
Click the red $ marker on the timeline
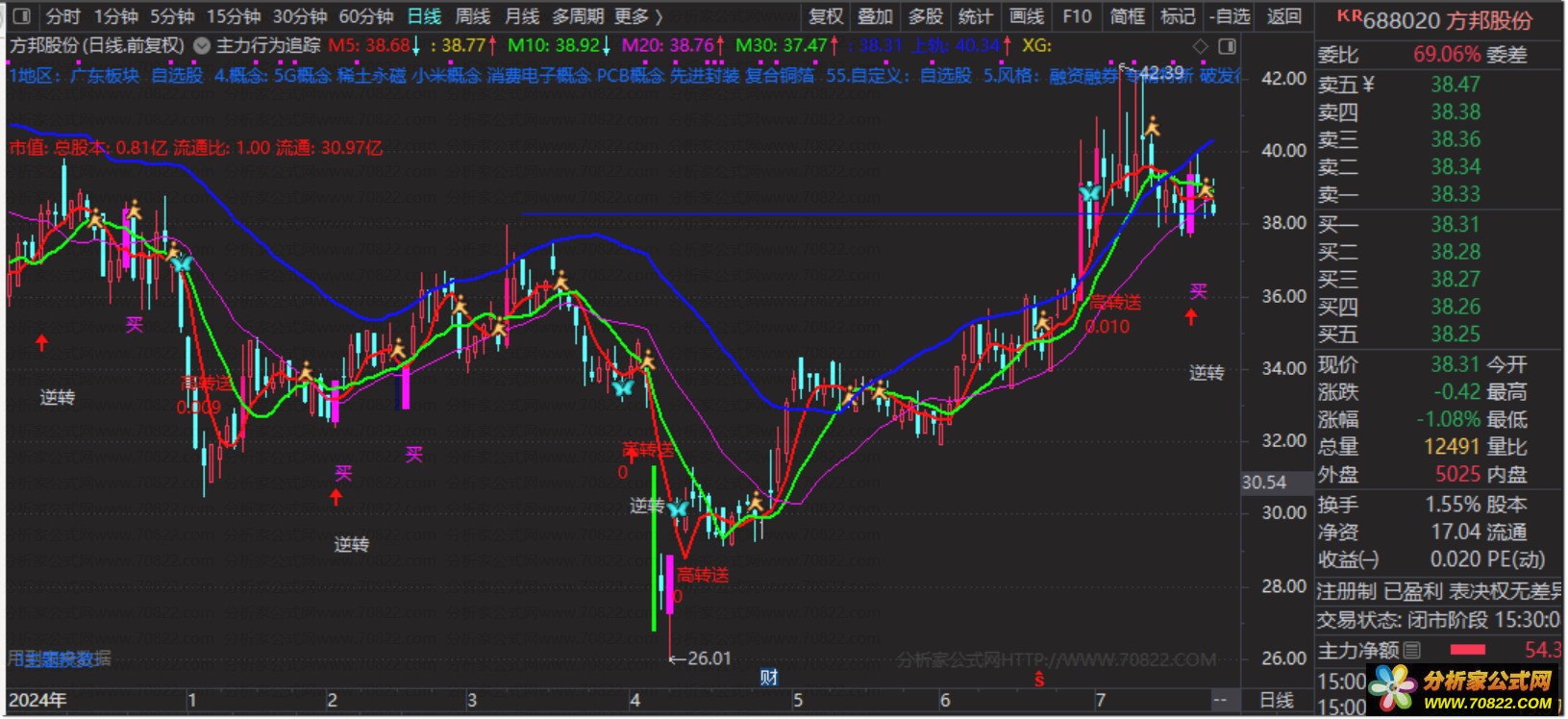point(1039,680)
